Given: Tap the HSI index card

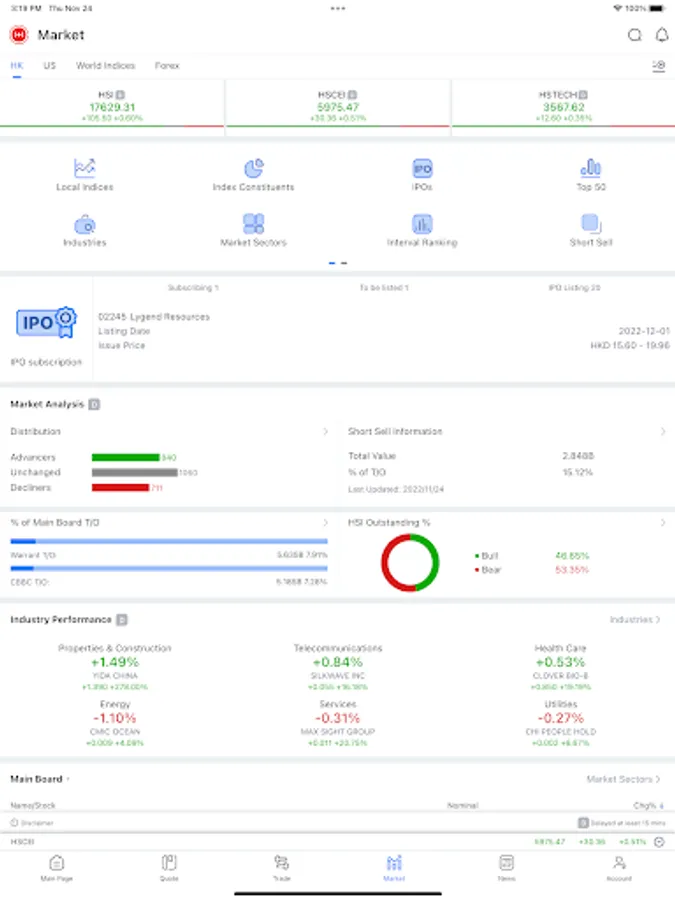Looking at the screenshot, I should click(x=112, y=107).
